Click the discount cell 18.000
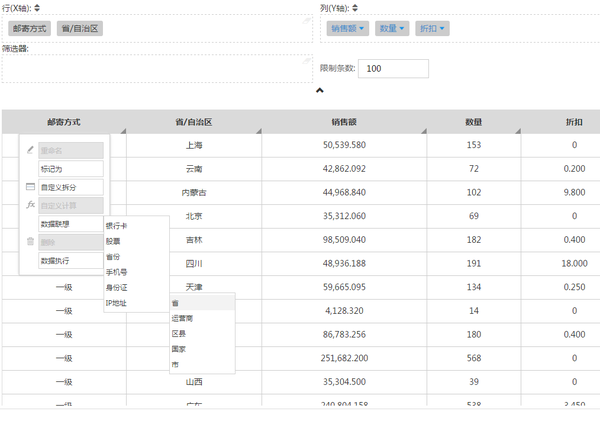The width and height of the screenshot is (600, 437). (x=574, y=264)
